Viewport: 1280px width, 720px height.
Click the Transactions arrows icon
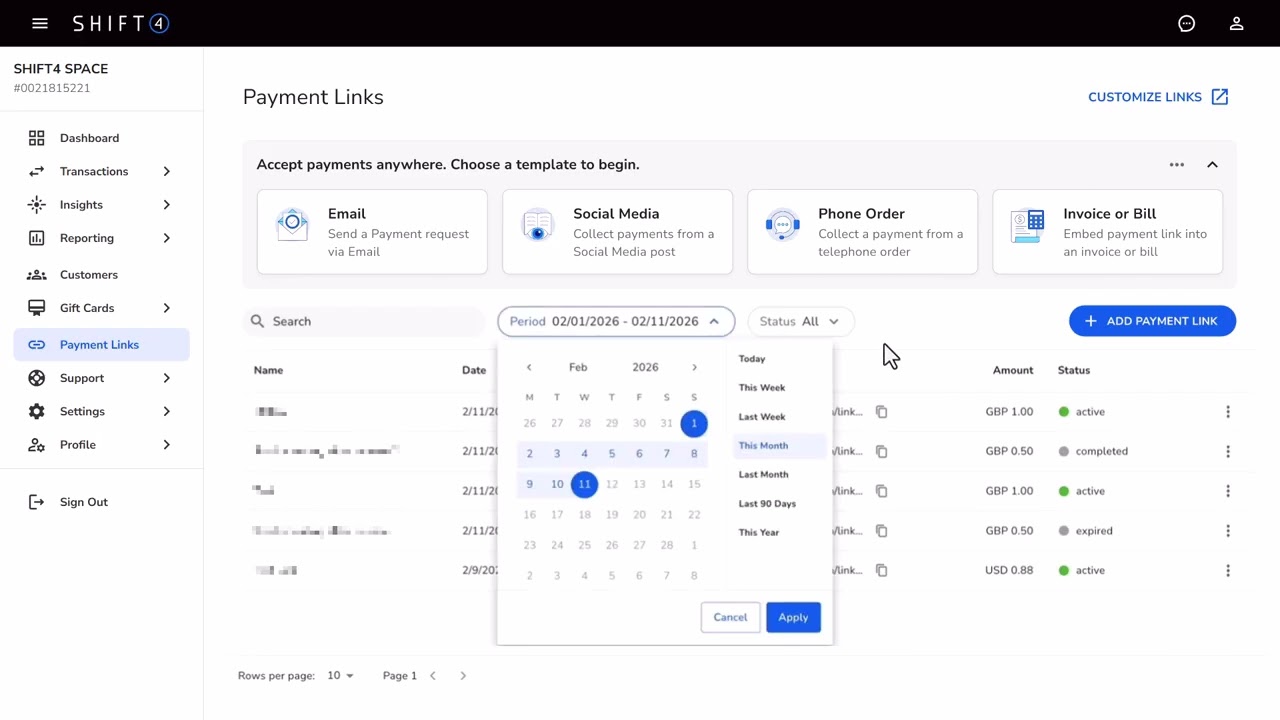(37, 171)
